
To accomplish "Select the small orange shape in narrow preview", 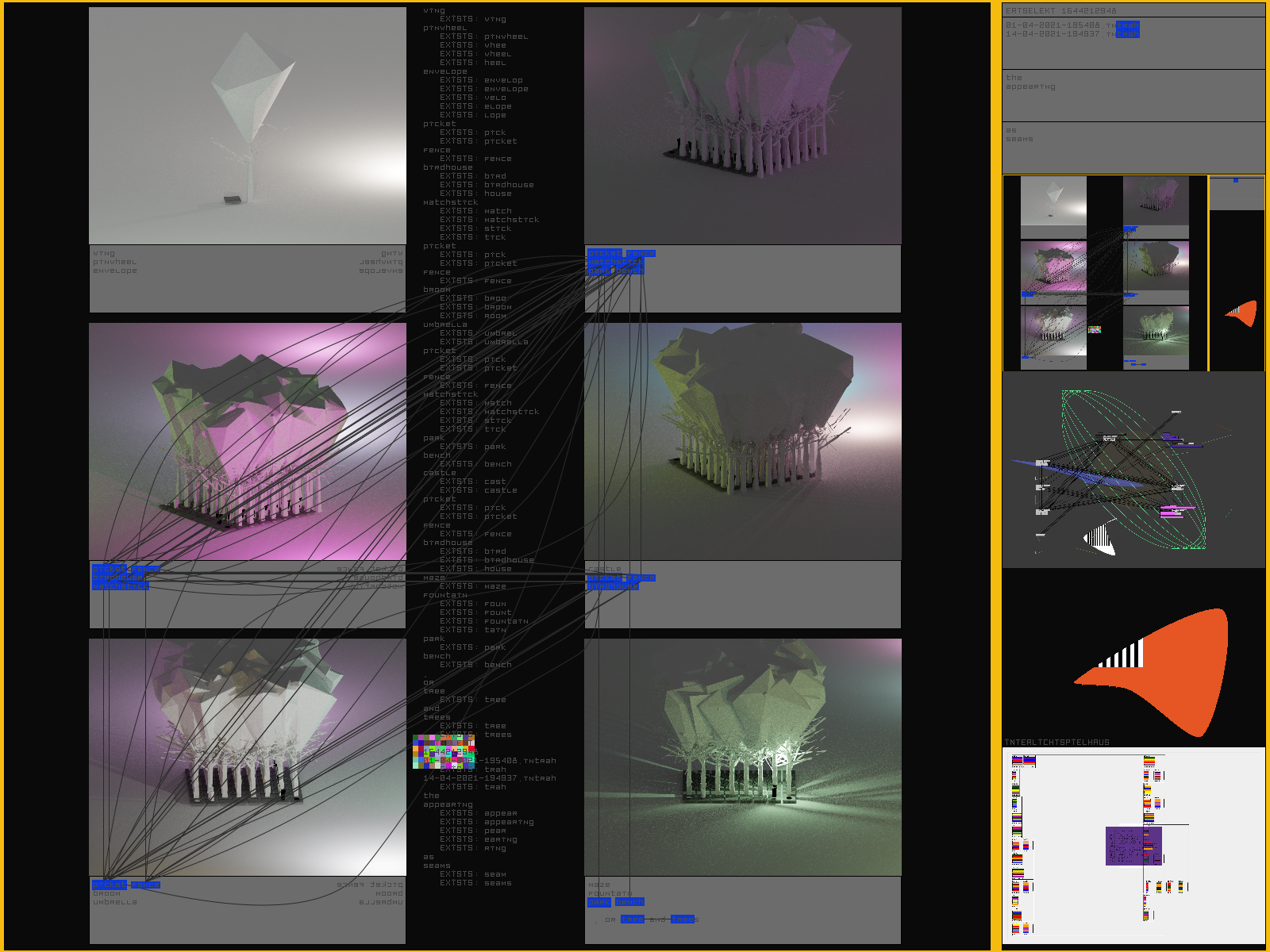I will coord(1244,313).
